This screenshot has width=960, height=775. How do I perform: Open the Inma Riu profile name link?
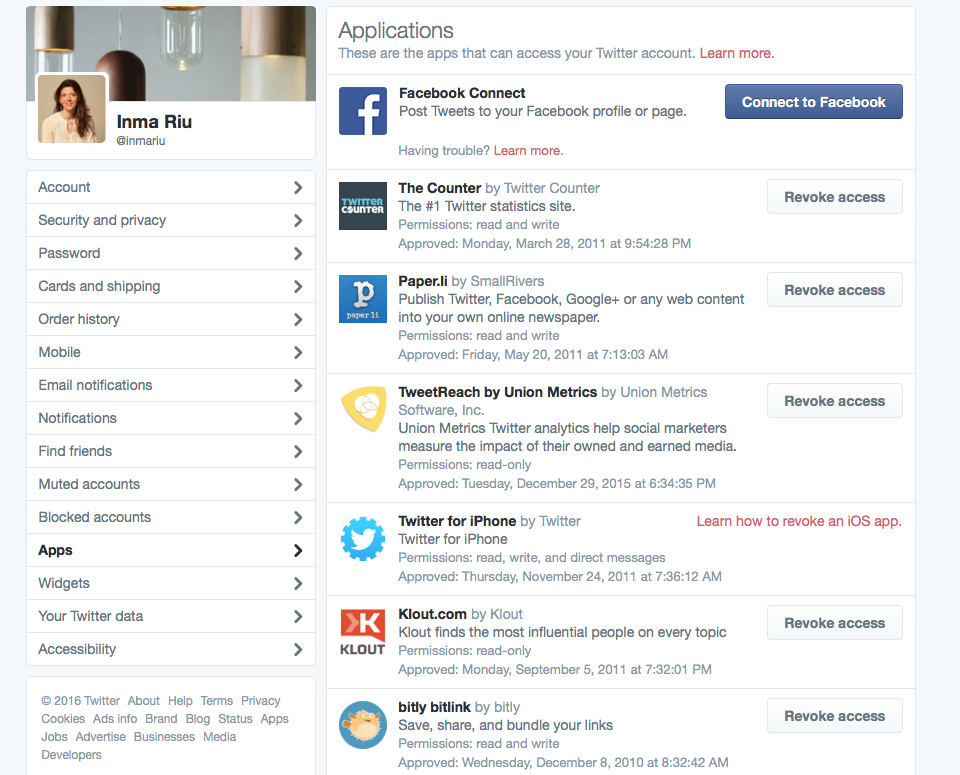[154, 122]
